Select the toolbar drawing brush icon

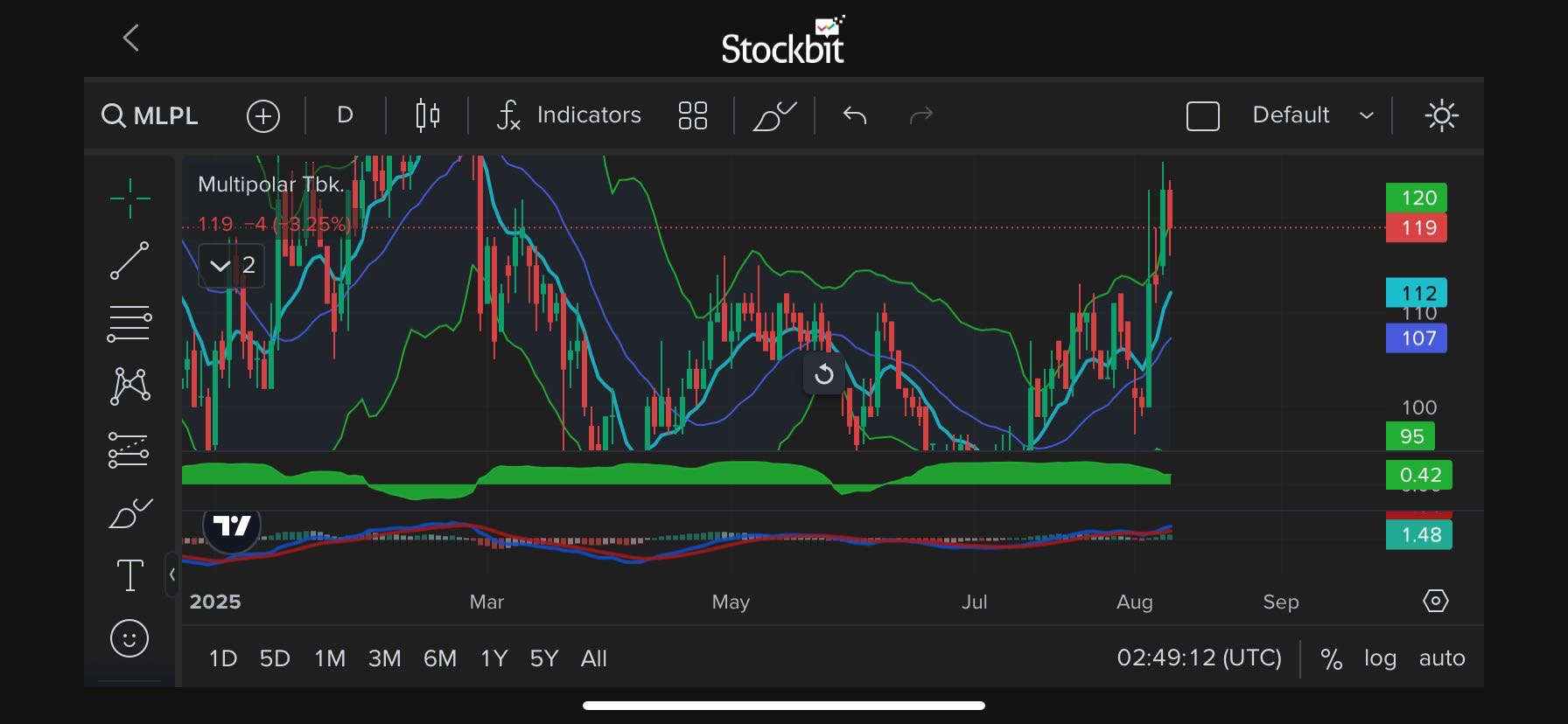(x=774, y=115)
